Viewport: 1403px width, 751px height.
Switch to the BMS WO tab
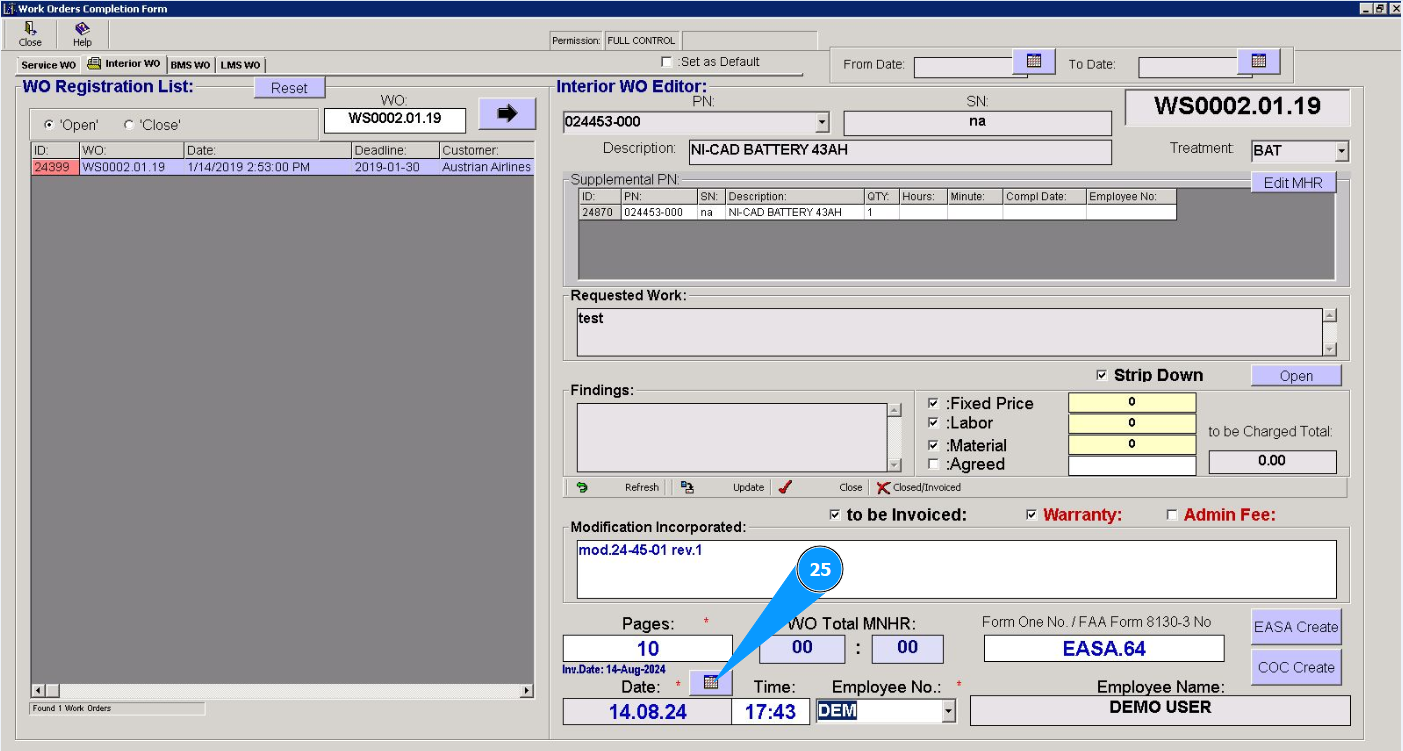click(190, 65)
